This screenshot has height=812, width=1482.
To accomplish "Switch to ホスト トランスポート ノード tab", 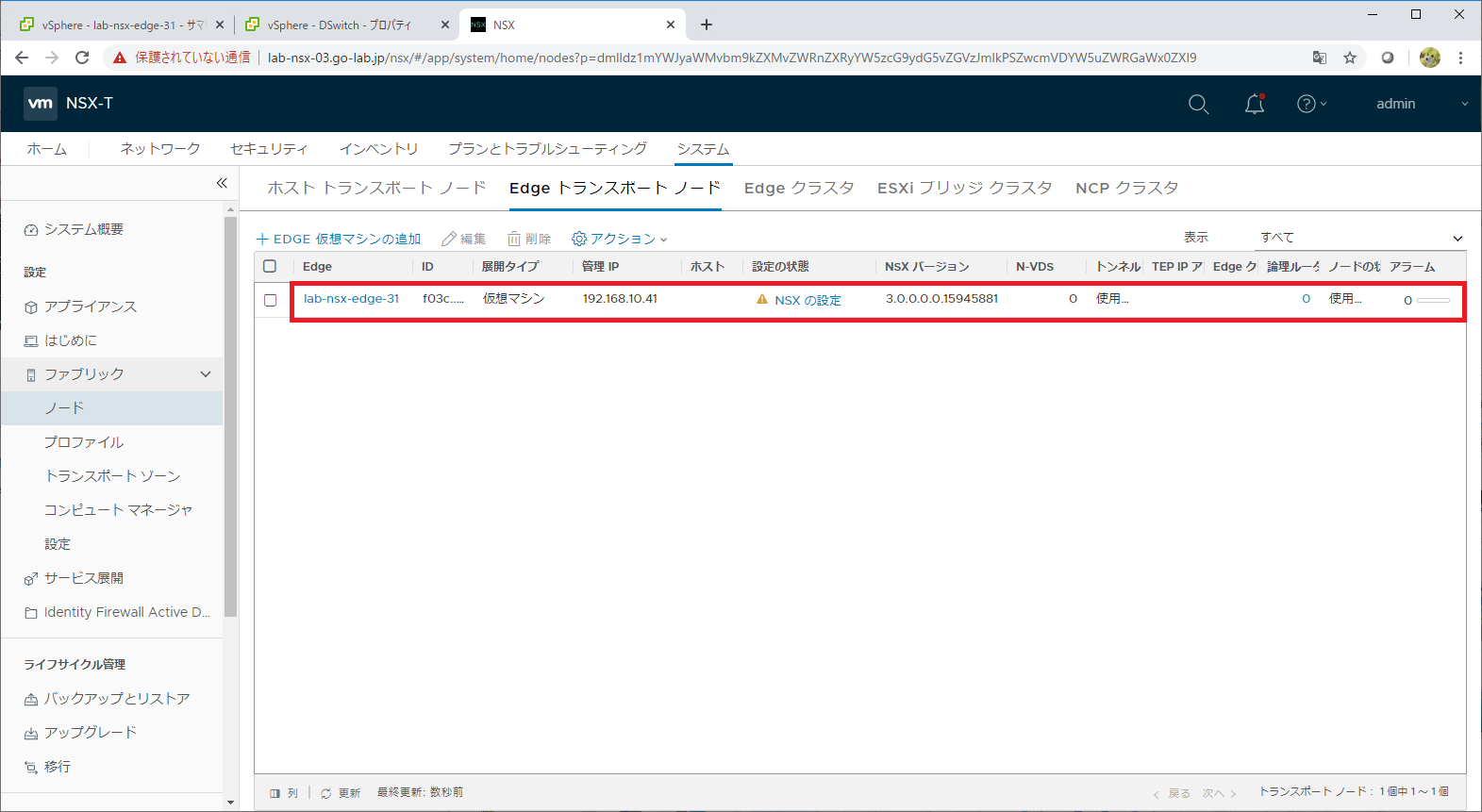I will click(376, 188).
